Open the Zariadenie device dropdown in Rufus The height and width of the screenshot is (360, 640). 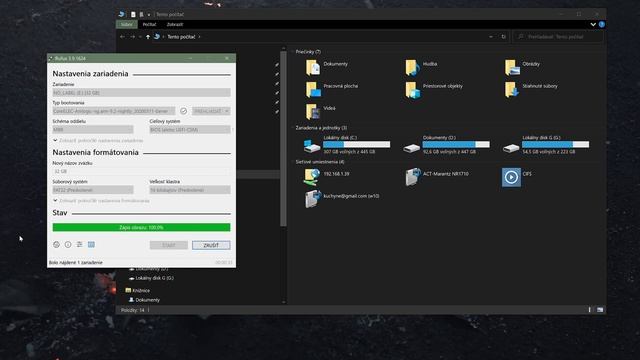(141, 93)
